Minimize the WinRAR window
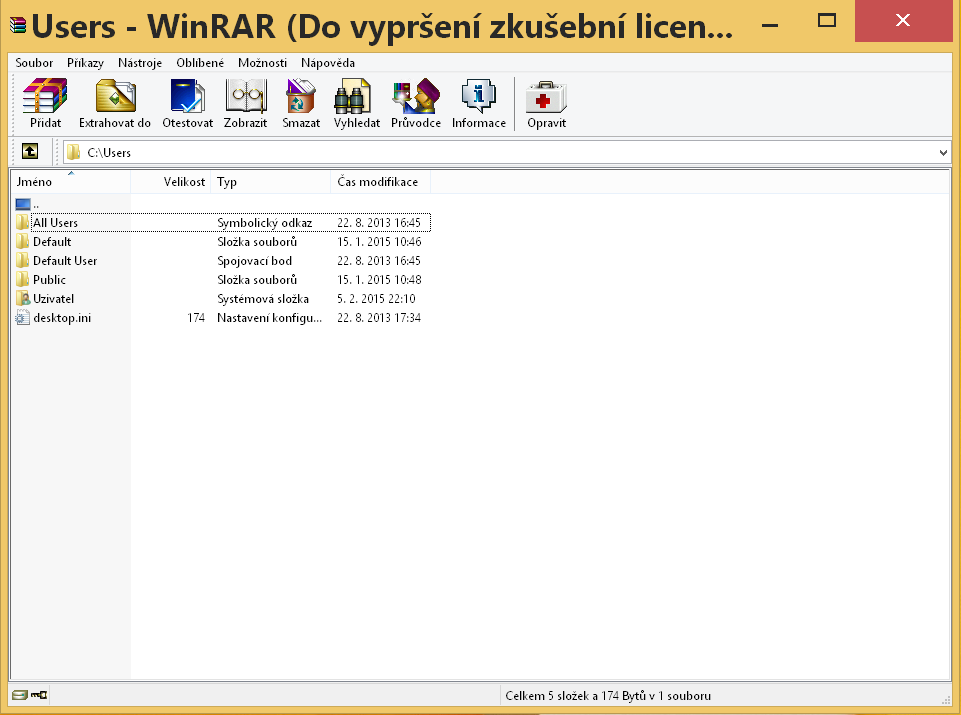Image resolution: width=961 pixels, height=715 pixels. pyautogui.click(x=770, y=25)
